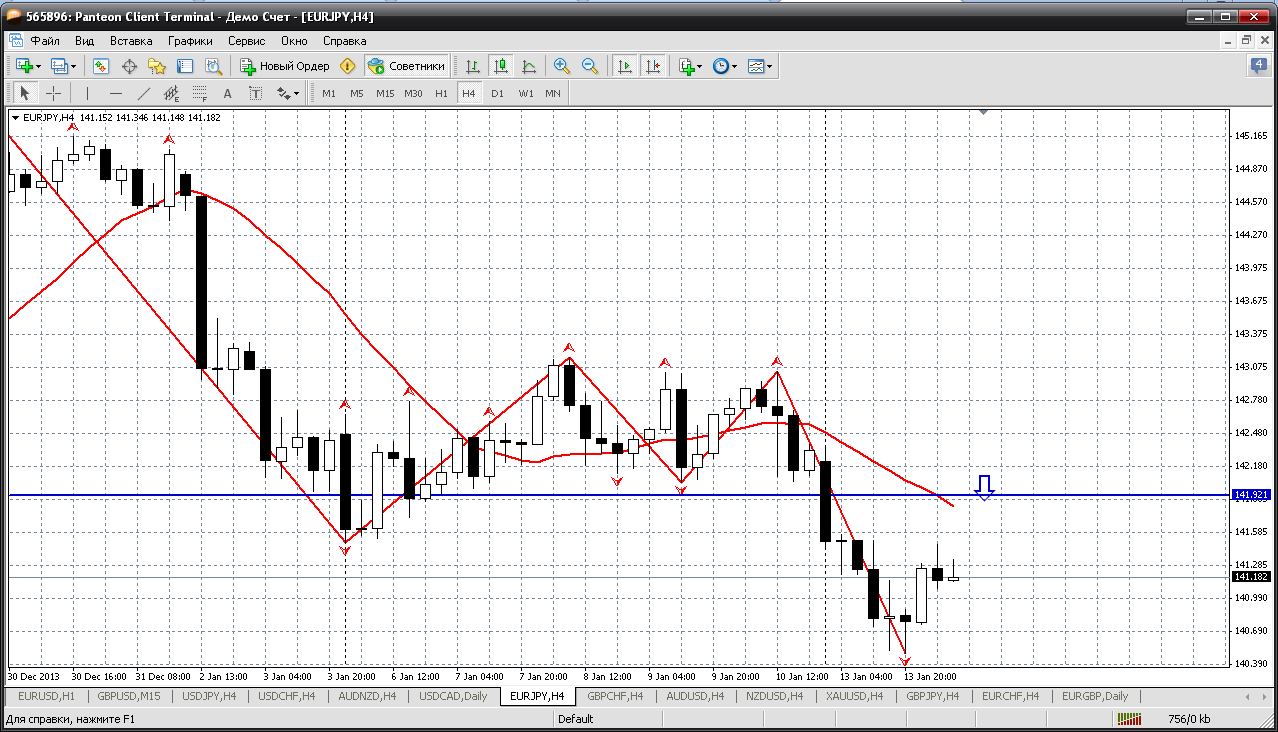
Task: Select the M5 timeframe button
Action: (357, 93)
